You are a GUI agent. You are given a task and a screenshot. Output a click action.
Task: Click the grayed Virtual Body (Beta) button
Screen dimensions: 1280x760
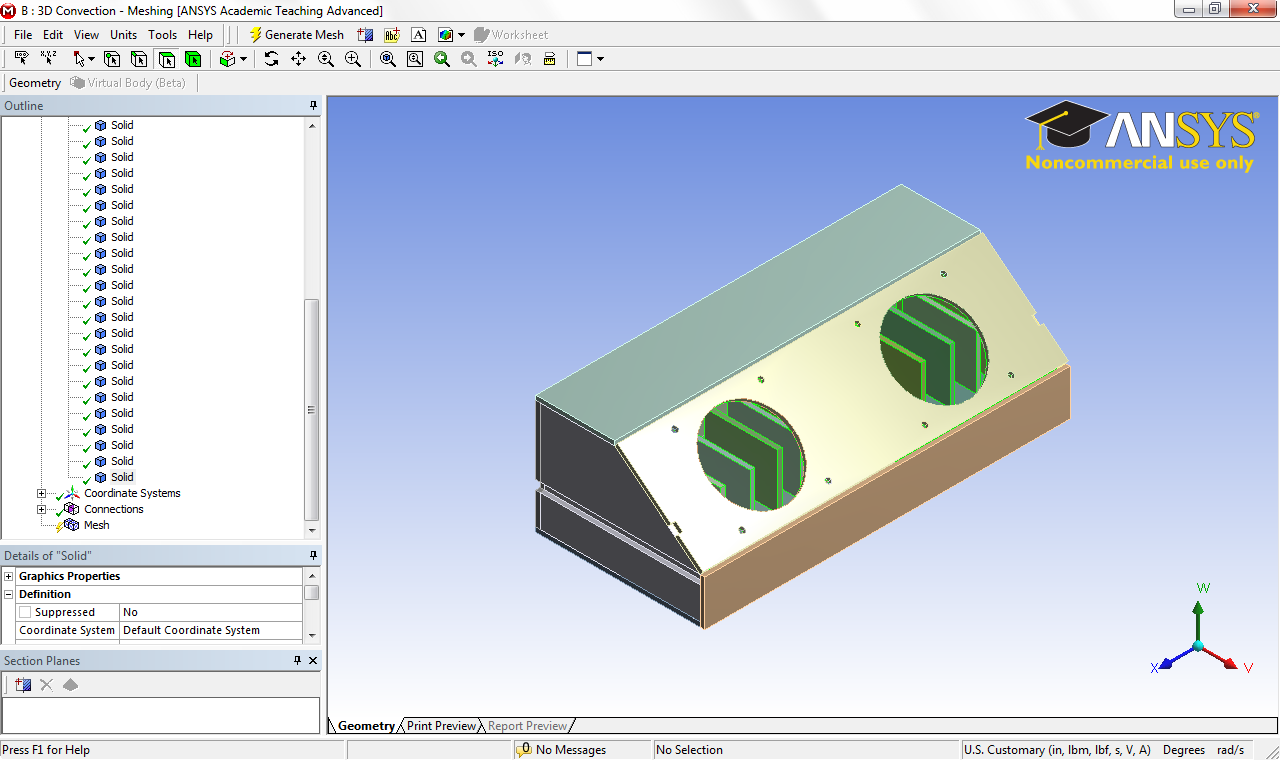128,83
